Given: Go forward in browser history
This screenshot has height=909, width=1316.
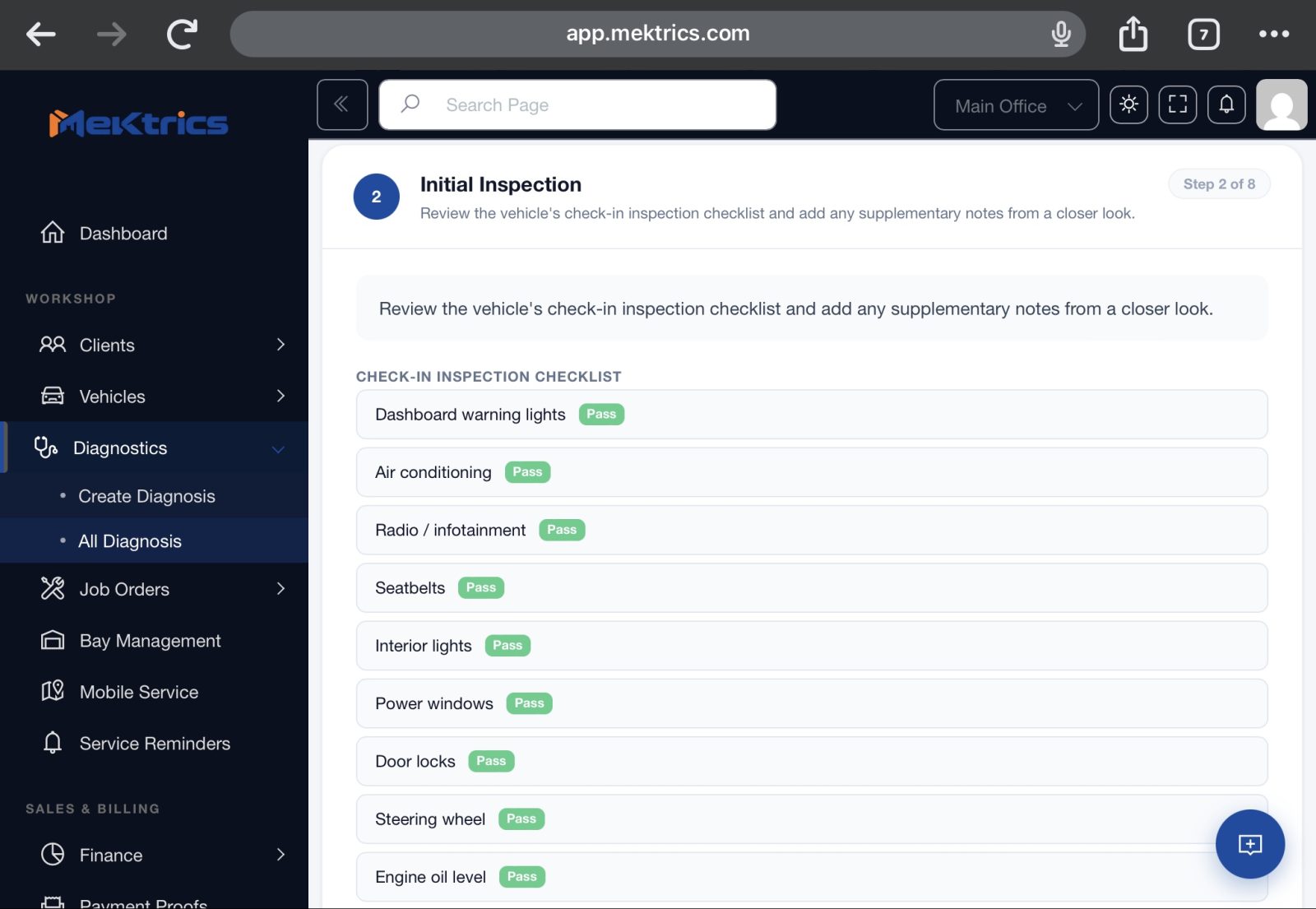Looking at the screenshot, I should (112, 34).
